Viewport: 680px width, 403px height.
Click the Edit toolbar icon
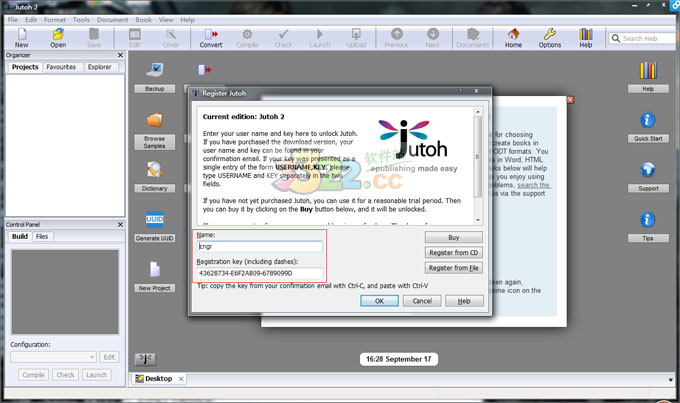click(x=134, y=38)
